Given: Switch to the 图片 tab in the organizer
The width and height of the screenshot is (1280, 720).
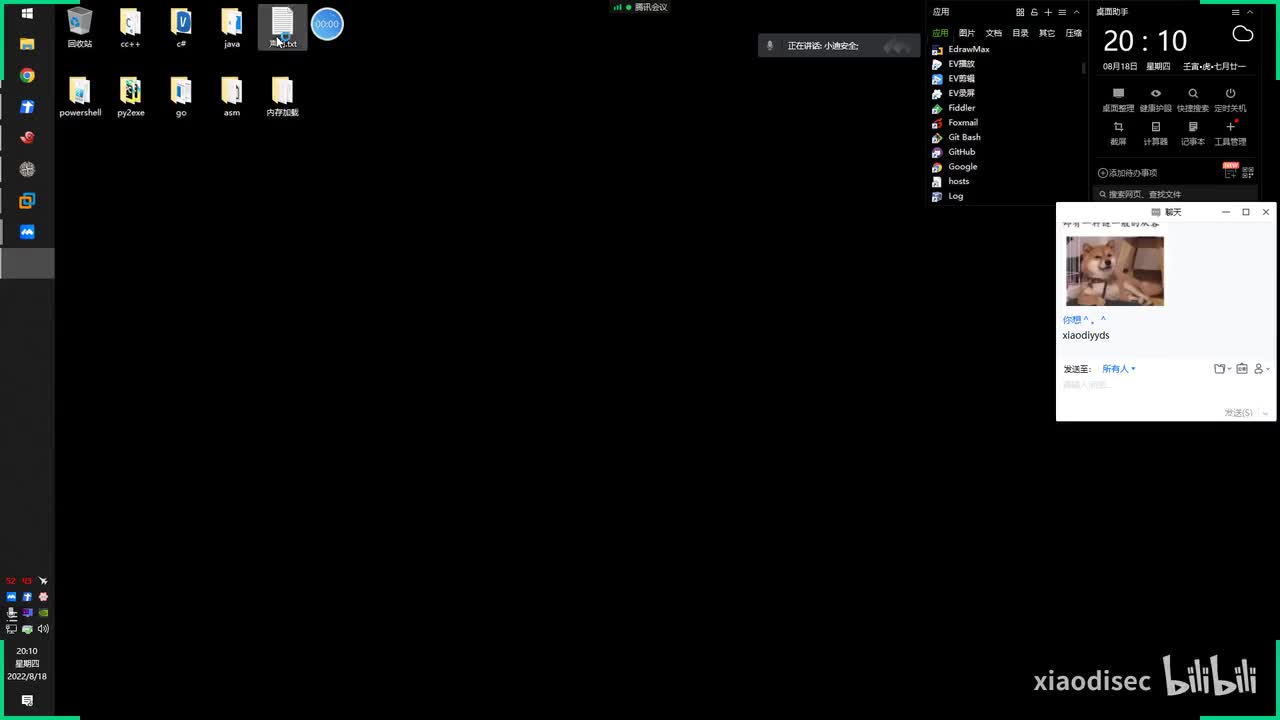Looking at the screenshot, I should tap(967, 33).
